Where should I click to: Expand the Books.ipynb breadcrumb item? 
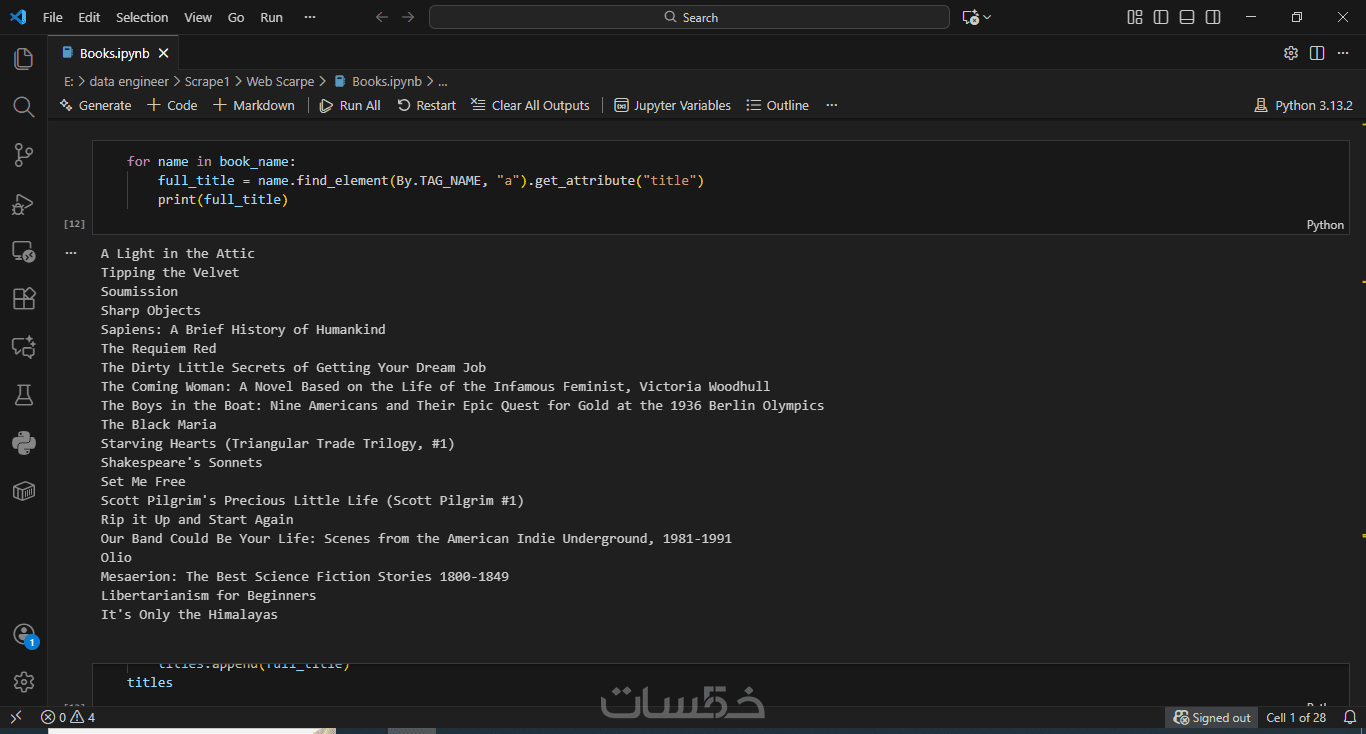click(377, 81)
